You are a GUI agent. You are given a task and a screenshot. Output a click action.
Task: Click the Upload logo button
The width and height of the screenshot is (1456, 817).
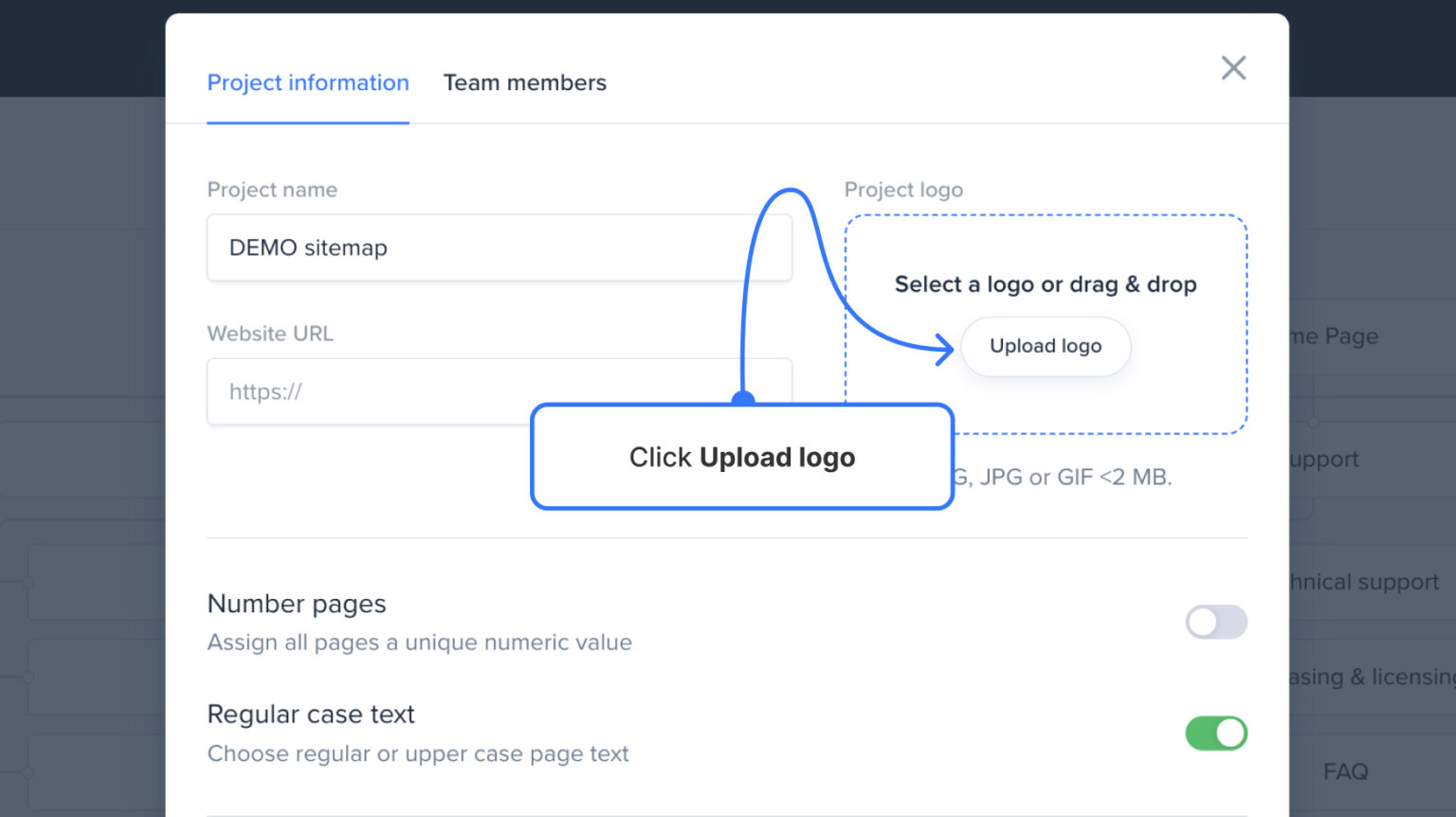coord(1045,346)
